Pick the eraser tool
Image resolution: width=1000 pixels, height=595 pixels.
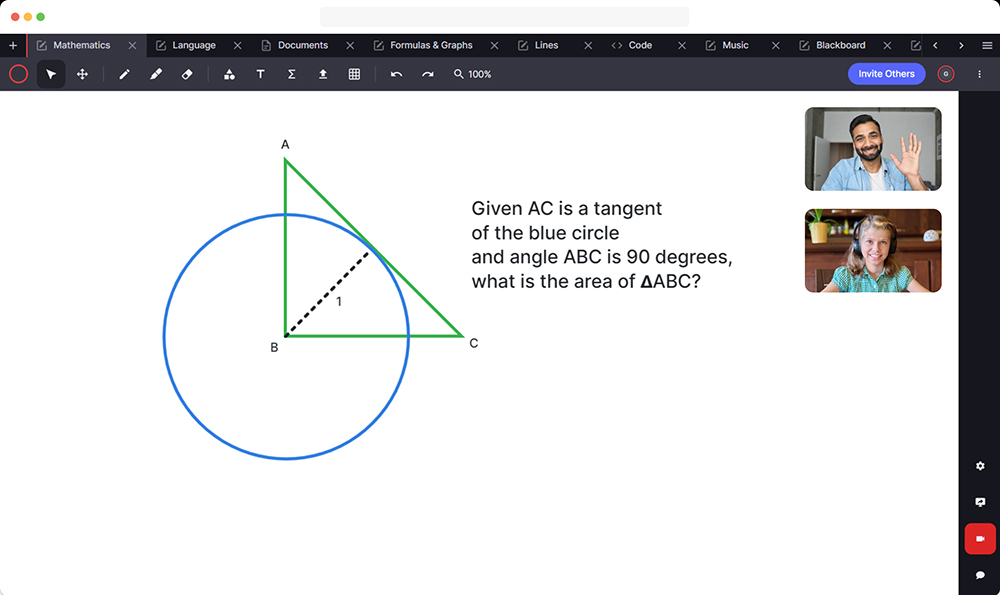(x=187, y=74)
